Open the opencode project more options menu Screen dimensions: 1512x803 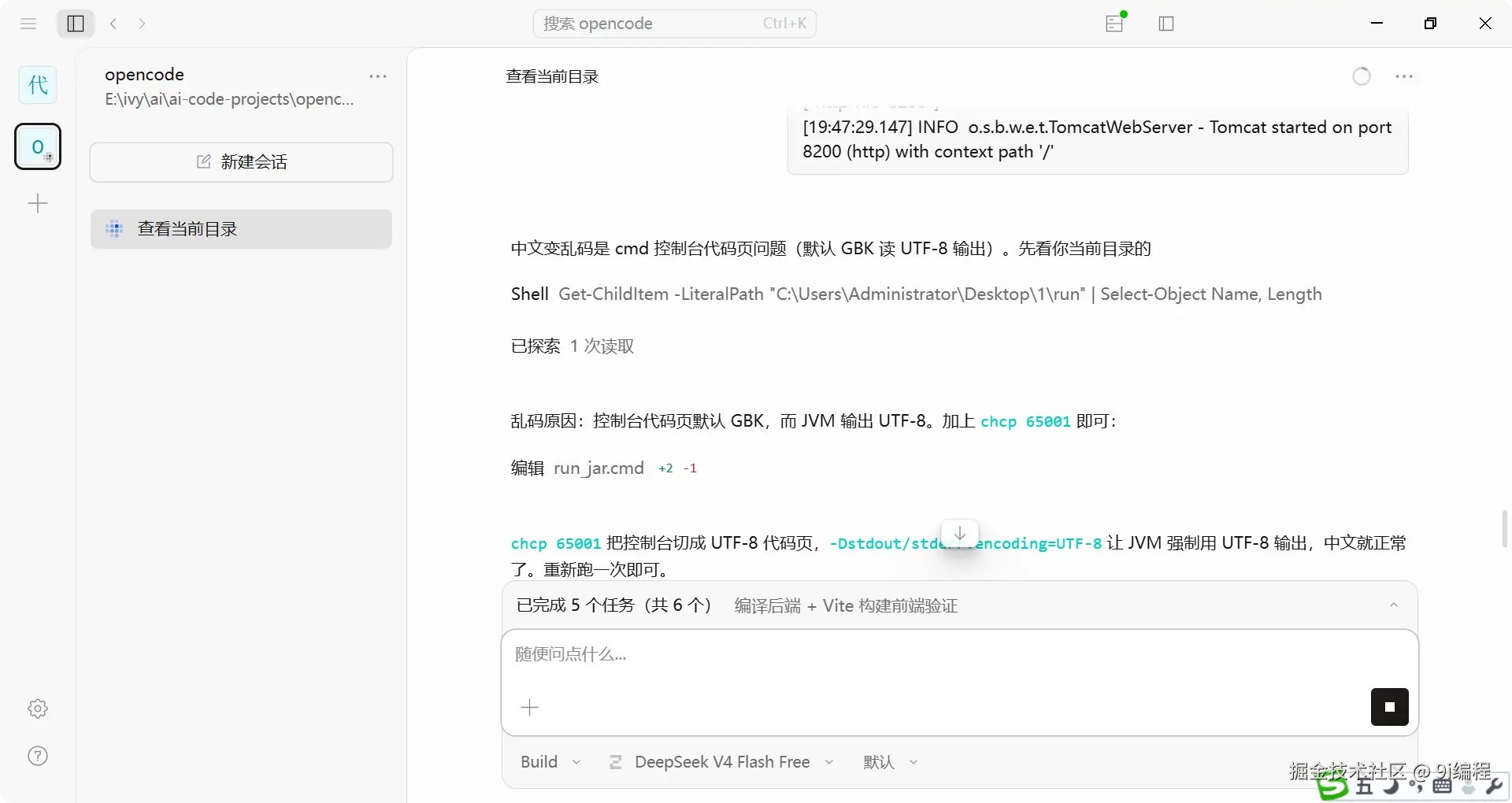click(378, 76)
